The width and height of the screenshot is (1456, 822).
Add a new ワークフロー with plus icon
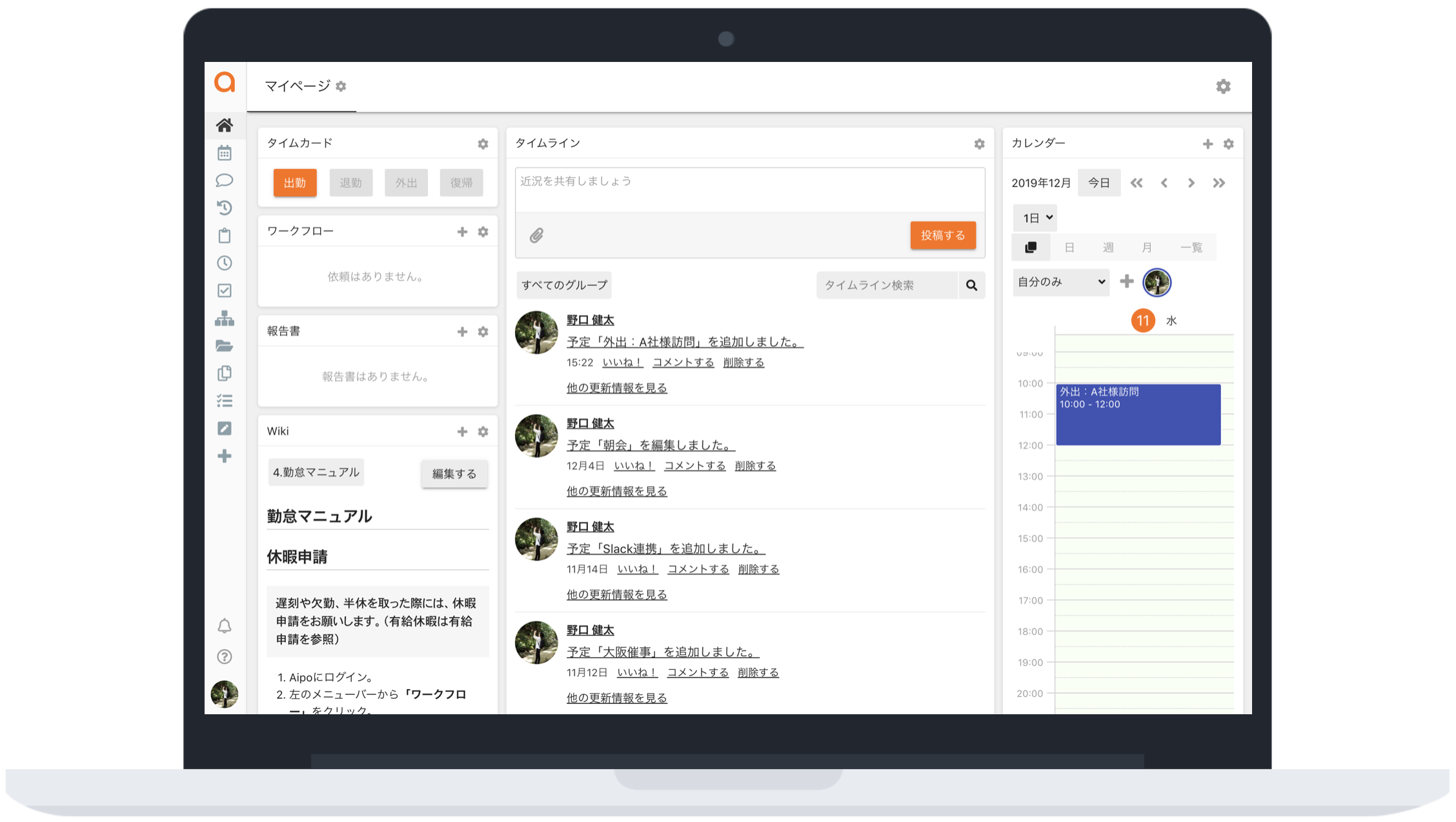pos(462,232)
